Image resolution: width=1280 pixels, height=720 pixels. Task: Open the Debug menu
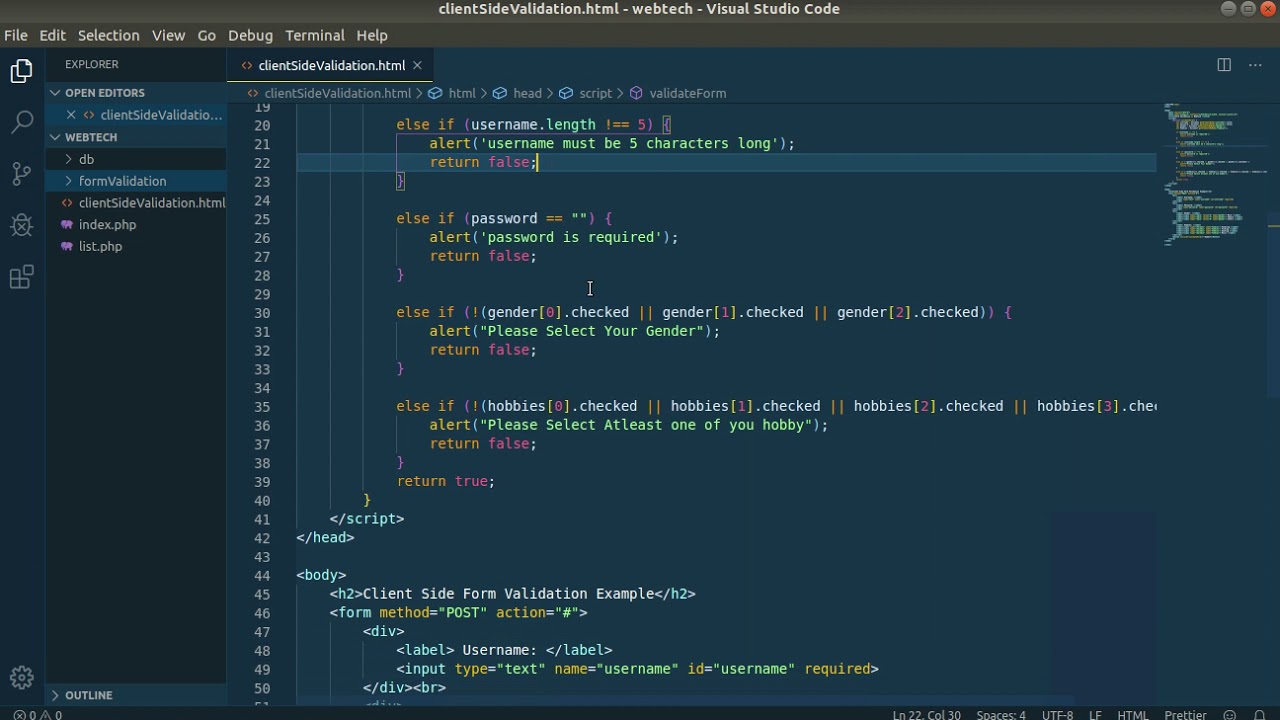click(250, 35)
